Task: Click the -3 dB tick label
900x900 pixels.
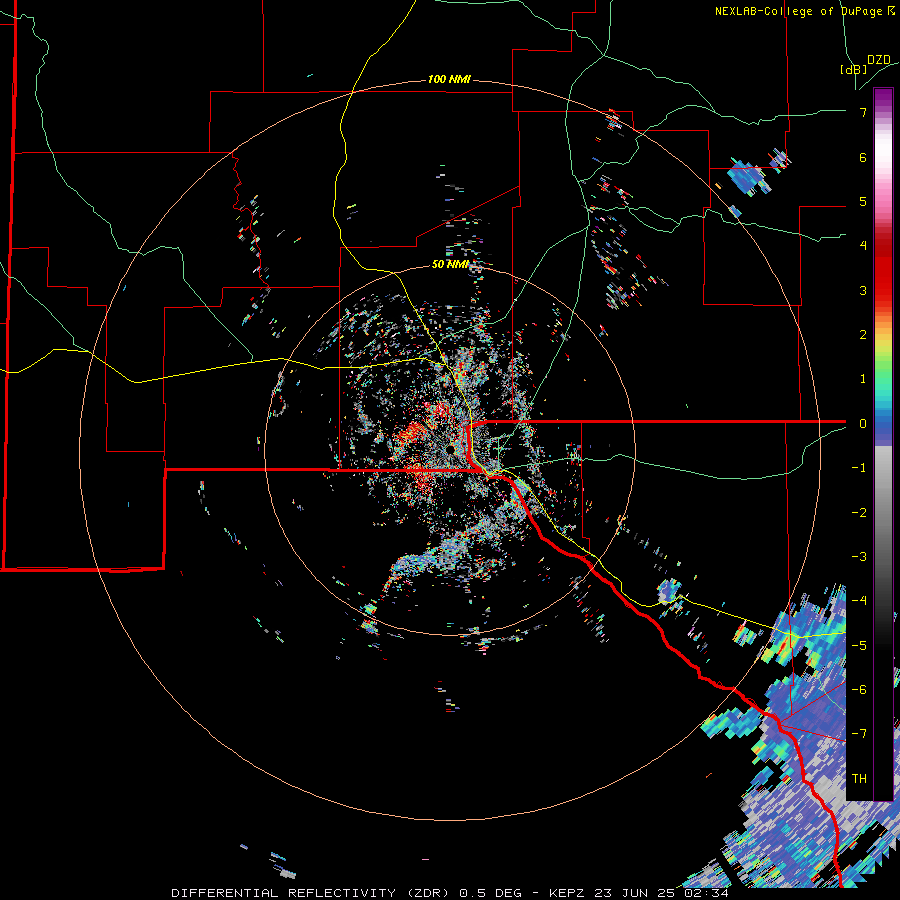Action: tap(859, 557)
